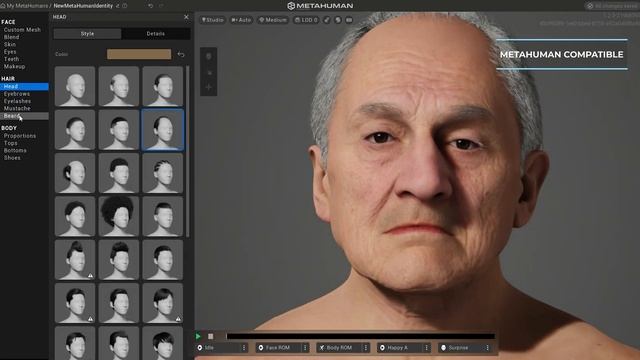Screen dimensions: 640x360
Task: Select Eyelashes under Hair
Action: (17, 101)
